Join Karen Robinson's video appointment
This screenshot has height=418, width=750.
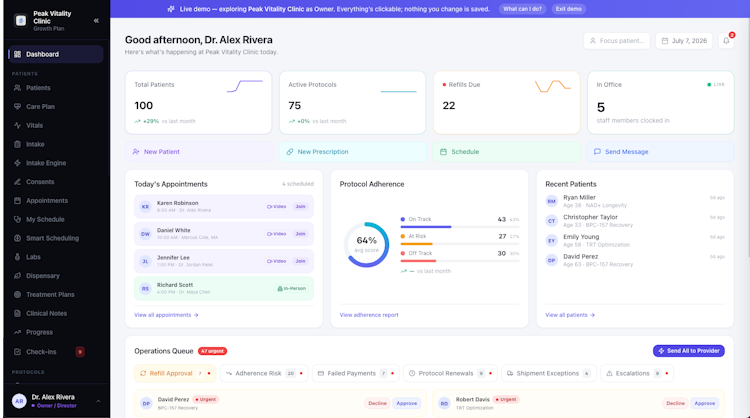(300, 207)
